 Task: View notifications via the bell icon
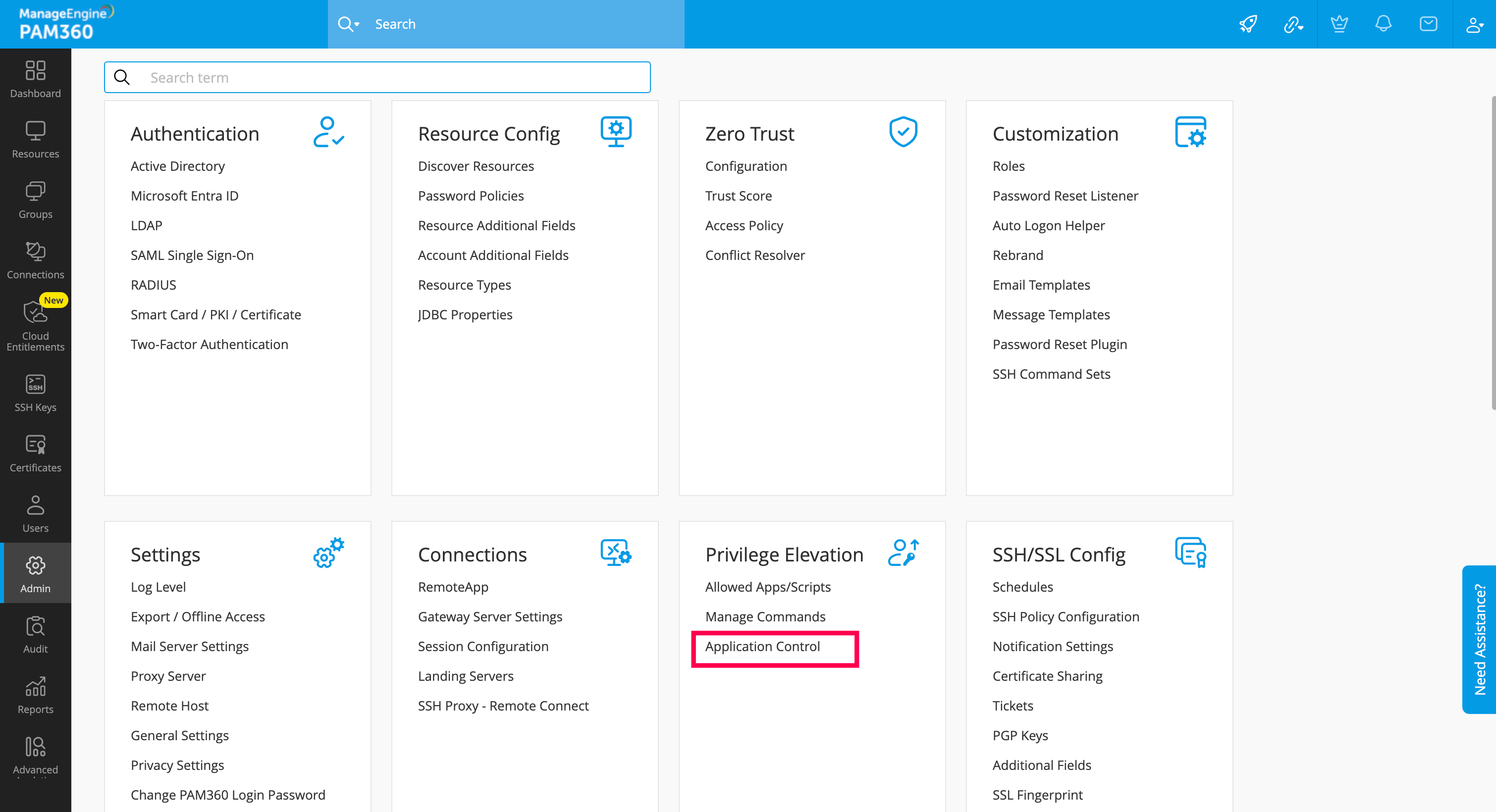click(1384, 24)
